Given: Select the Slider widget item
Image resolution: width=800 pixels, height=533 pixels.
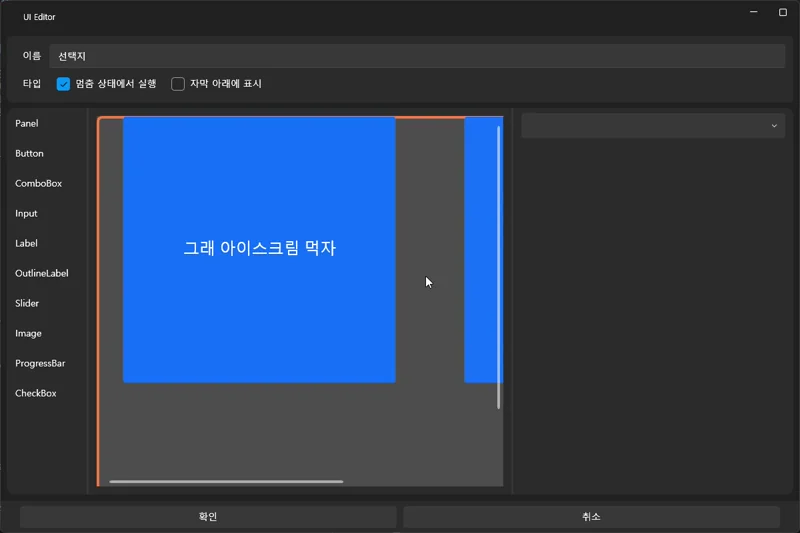Looking at the screenshot, I should [27, 303].
